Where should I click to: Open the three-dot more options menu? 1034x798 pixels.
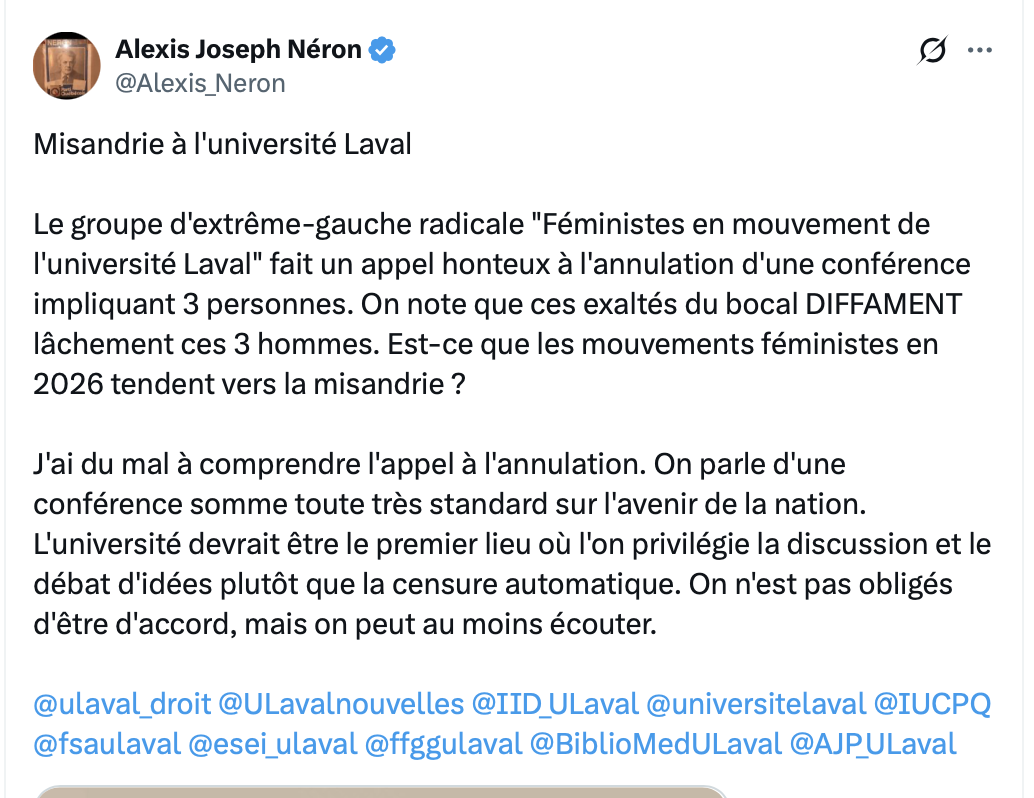pyautogui.click(x=979, y=51)
